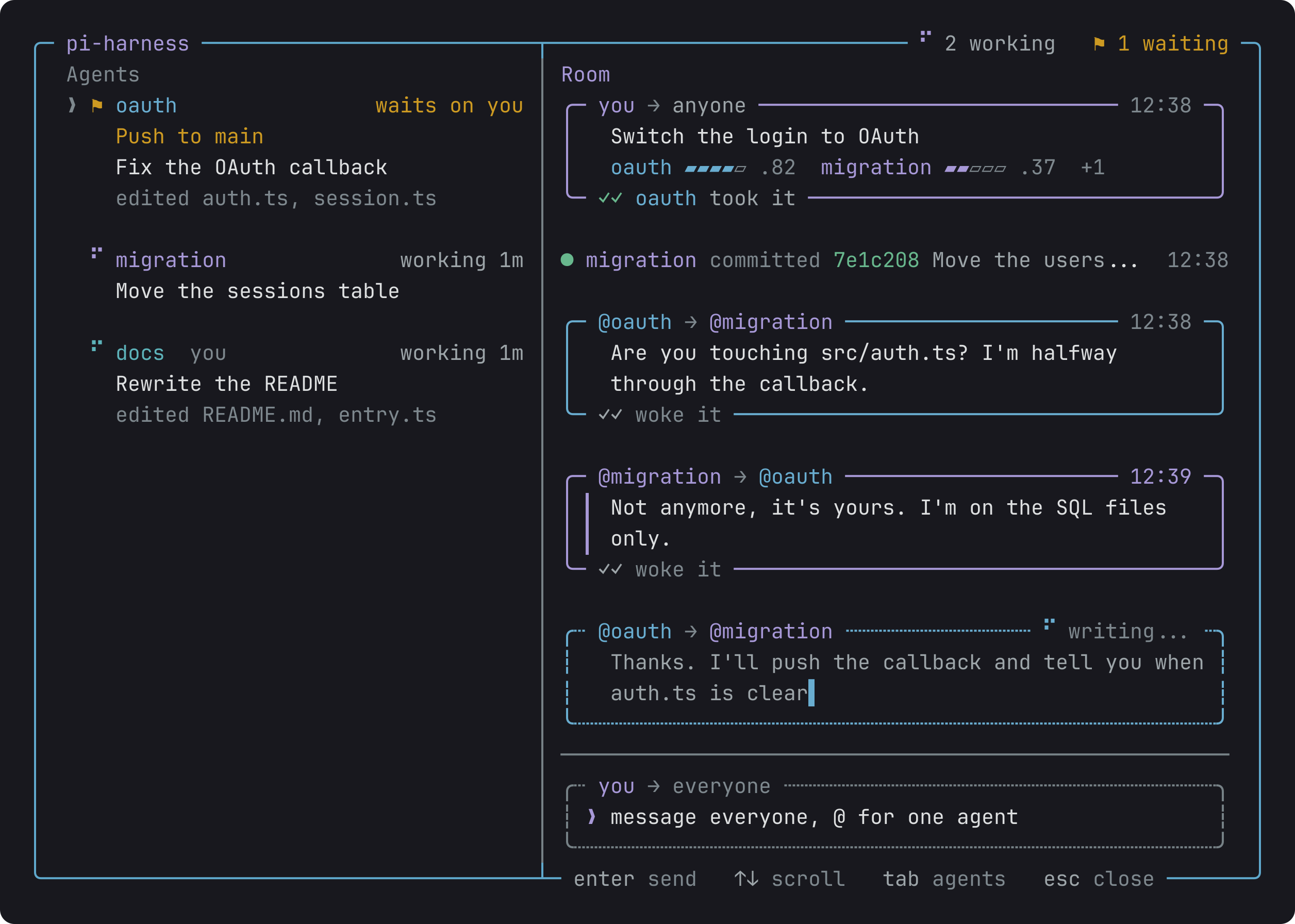Click the spinner icon next to migration agent
Screen dimensions: 1295x924
tap(97, 253)
